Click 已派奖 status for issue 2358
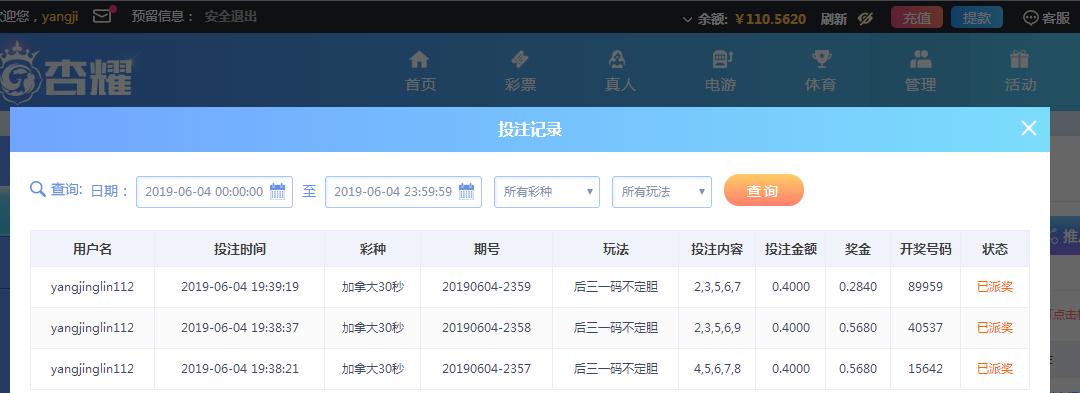1080x393 pixels. [x=995, y=328]
